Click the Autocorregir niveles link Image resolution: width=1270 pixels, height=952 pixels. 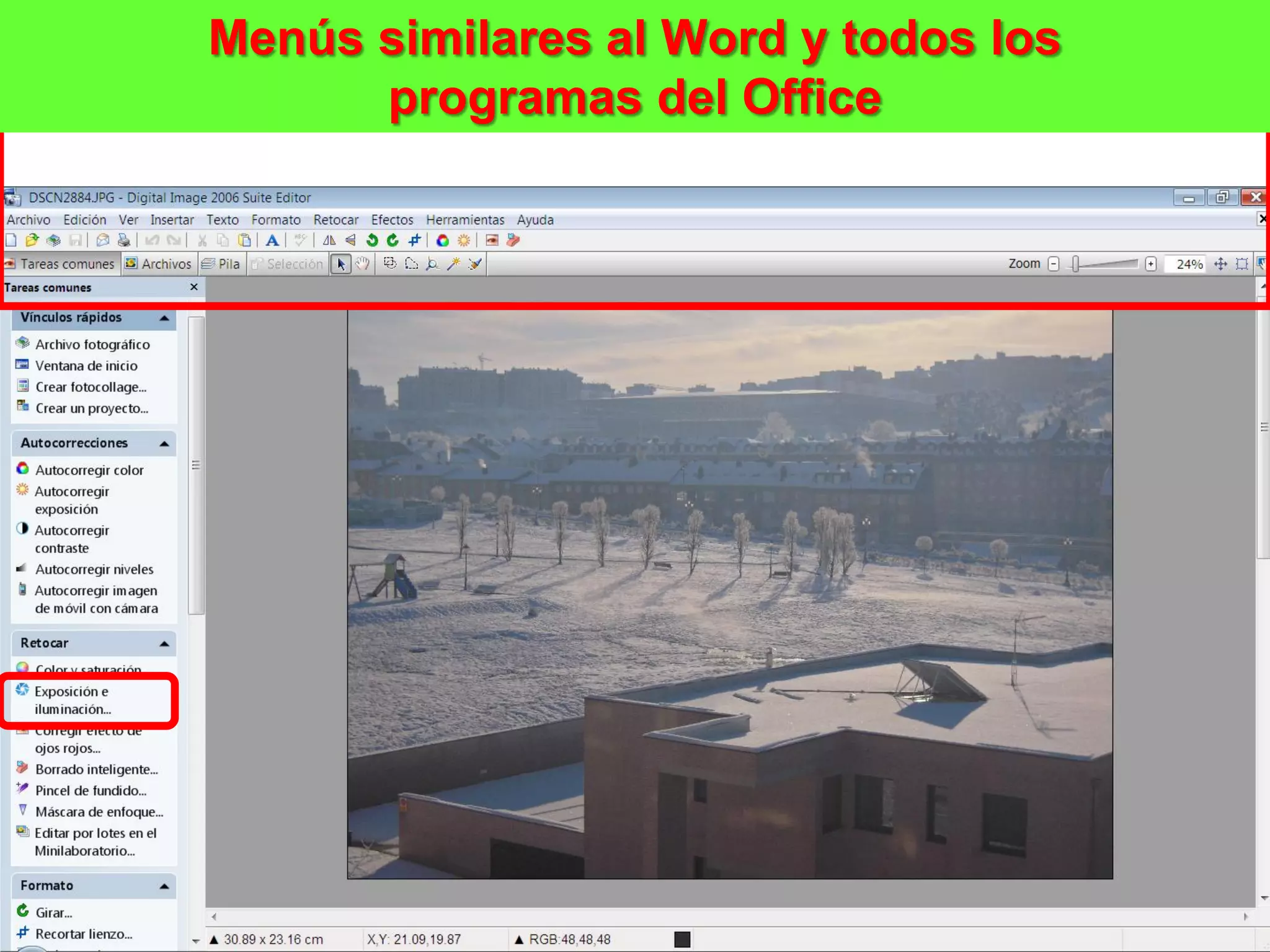(94, 570)
